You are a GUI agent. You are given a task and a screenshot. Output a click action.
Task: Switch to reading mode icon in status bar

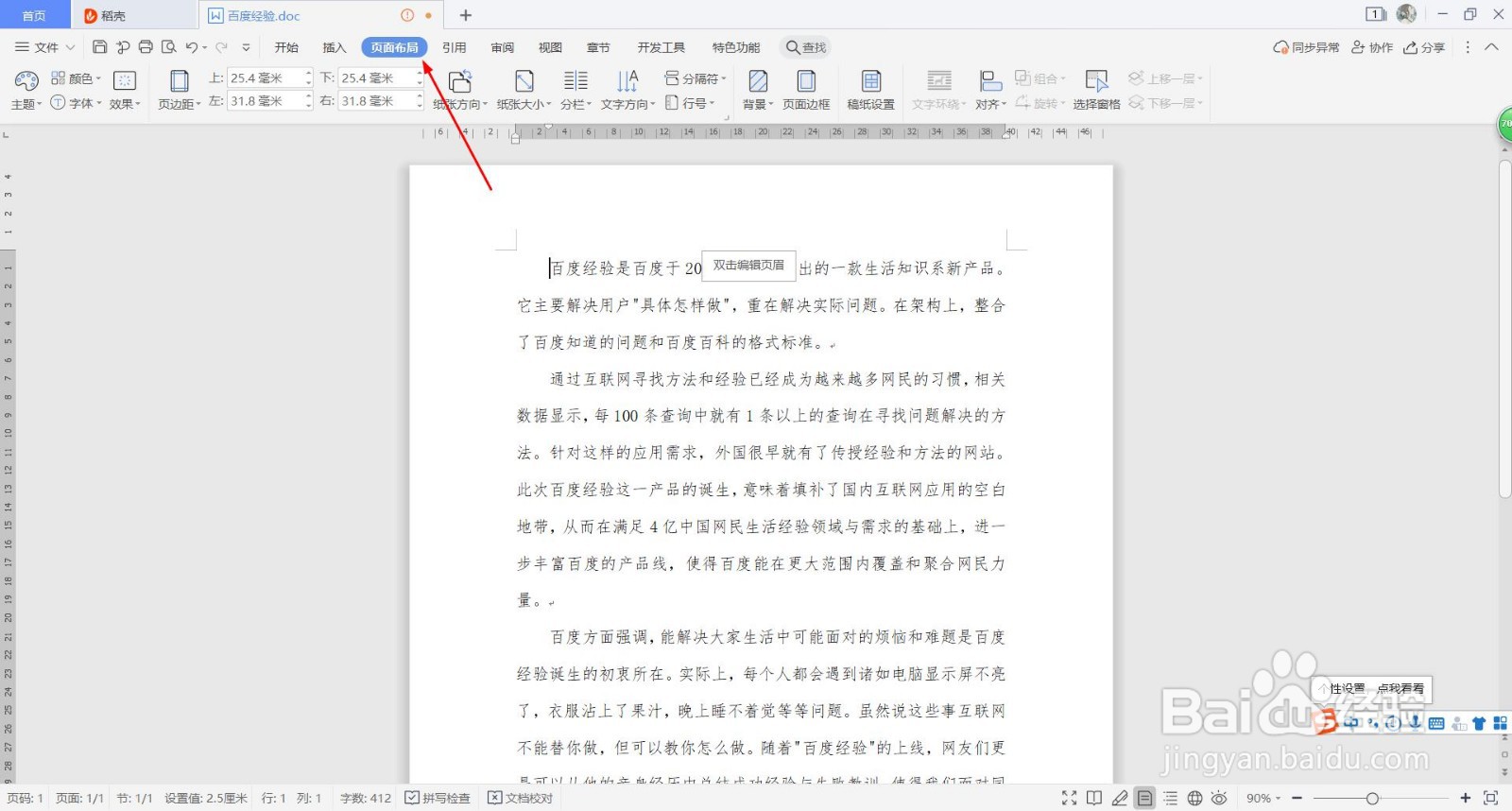coord(1094,799)
